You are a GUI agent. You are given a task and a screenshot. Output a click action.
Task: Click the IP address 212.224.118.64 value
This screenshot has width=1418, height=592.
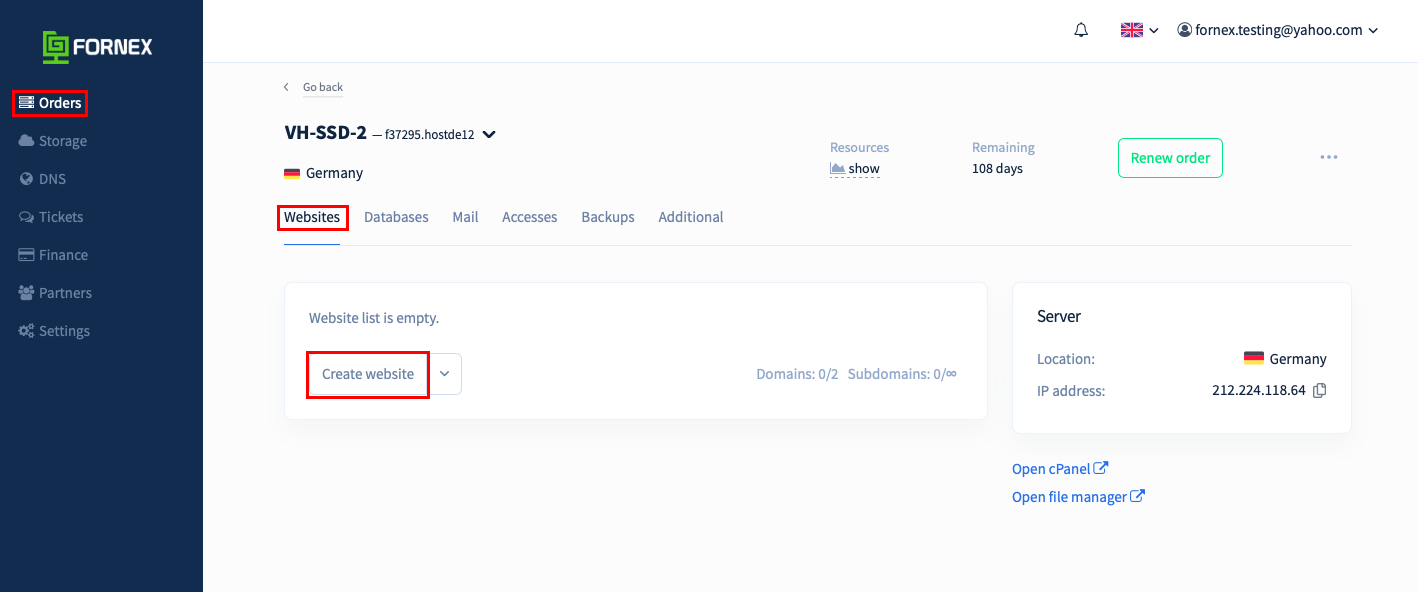[x=1259, y=391]
